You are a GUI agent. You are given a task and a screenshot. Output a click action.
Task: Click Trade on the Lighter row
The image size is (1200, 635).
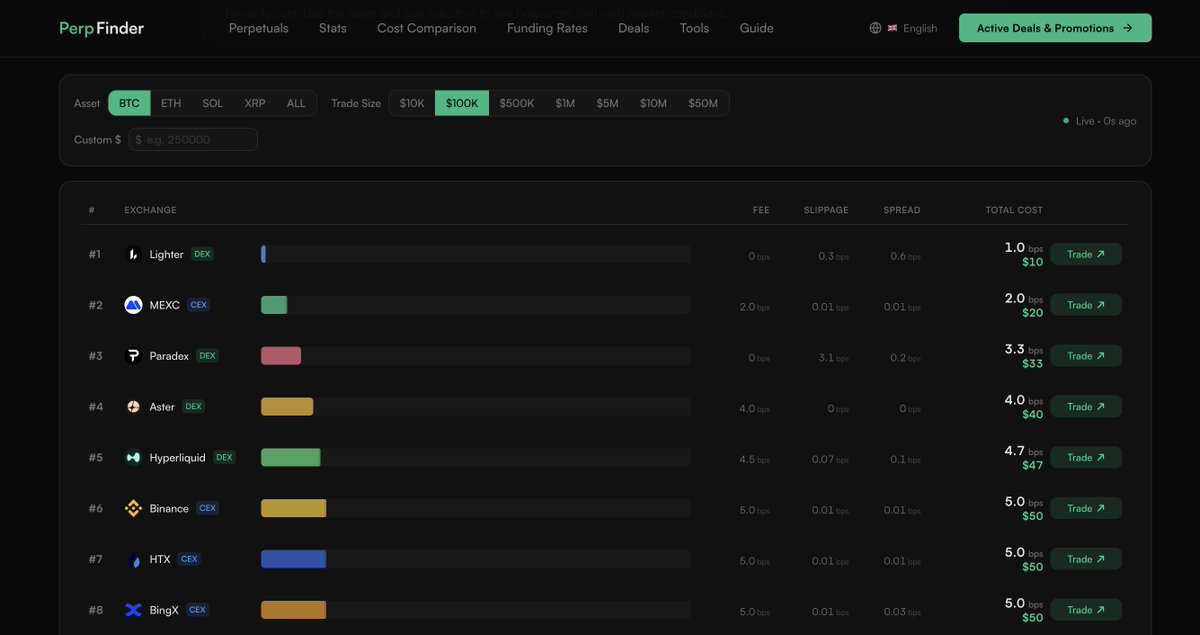(1085, 254)
